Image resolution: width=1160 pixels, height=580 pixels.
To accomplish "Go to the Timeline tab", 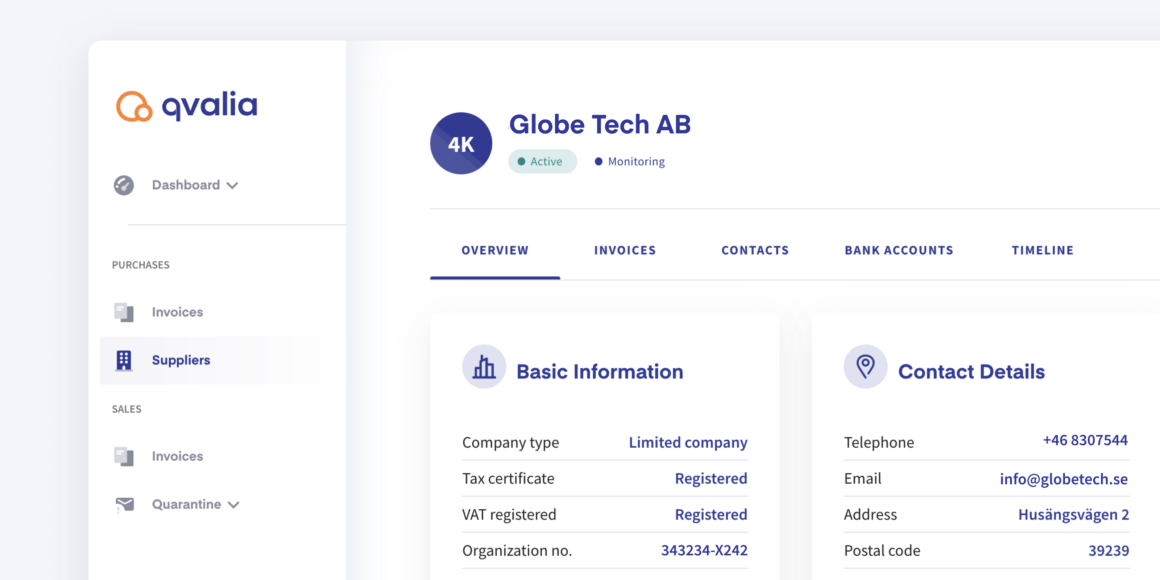I will (1043, 250).
